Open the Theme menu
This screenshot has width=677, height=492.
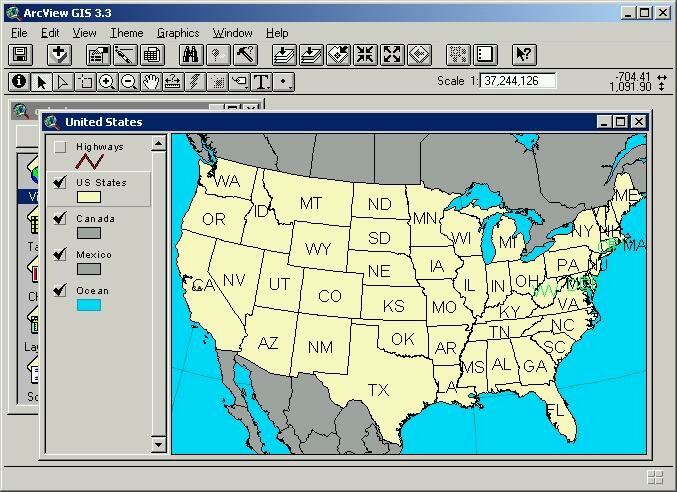point(127,33)
